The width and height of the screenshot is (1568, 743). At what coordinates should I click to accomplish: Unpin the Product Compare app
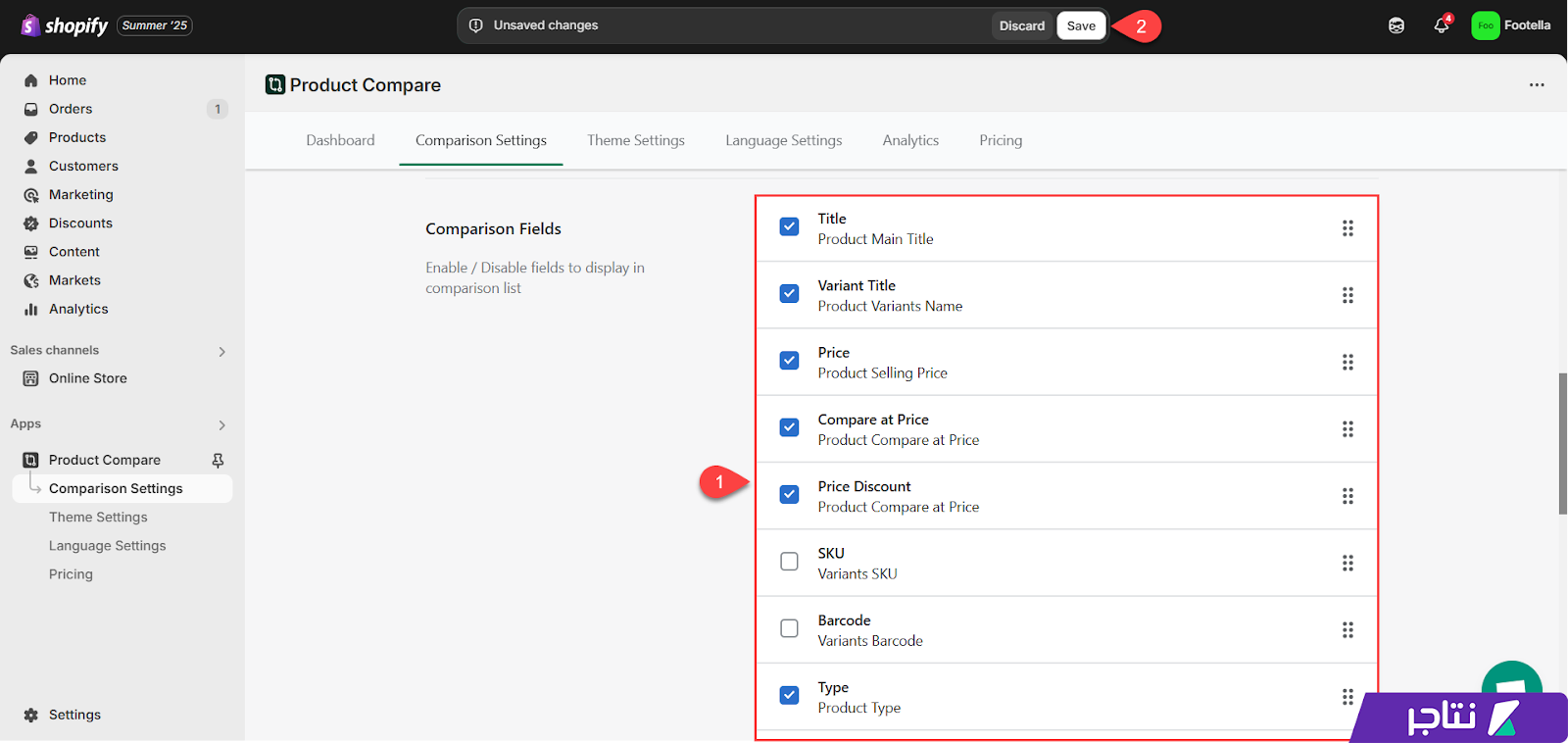click(218, 460)
